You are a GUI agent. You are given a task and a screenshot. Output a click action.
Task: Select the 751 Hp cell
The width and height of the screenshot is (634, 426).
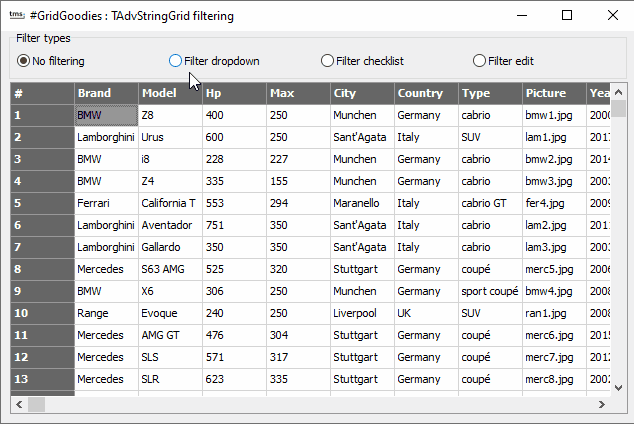235,225
